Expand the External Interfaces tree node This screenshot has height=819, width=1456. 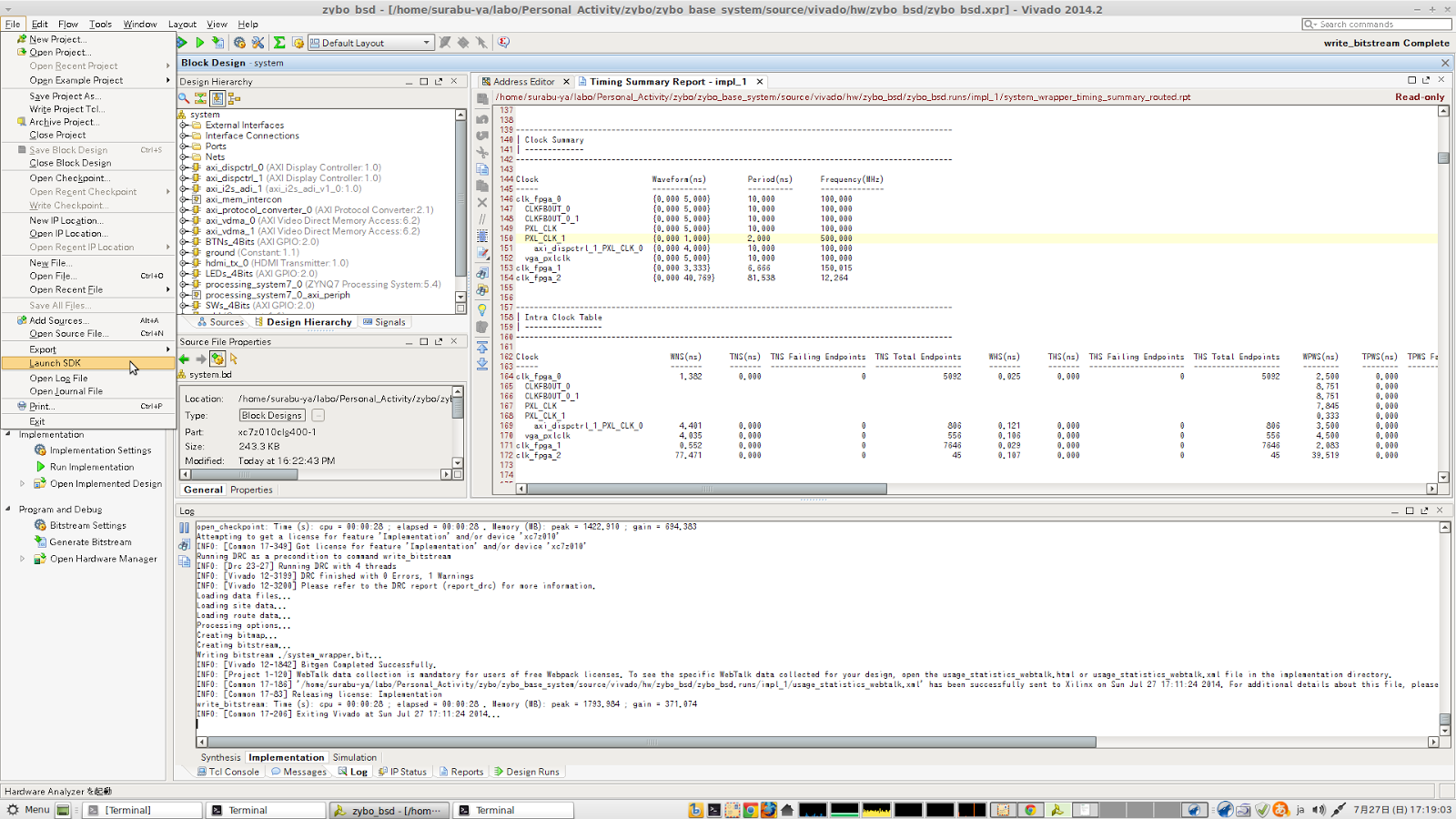[x=185, y=126]
